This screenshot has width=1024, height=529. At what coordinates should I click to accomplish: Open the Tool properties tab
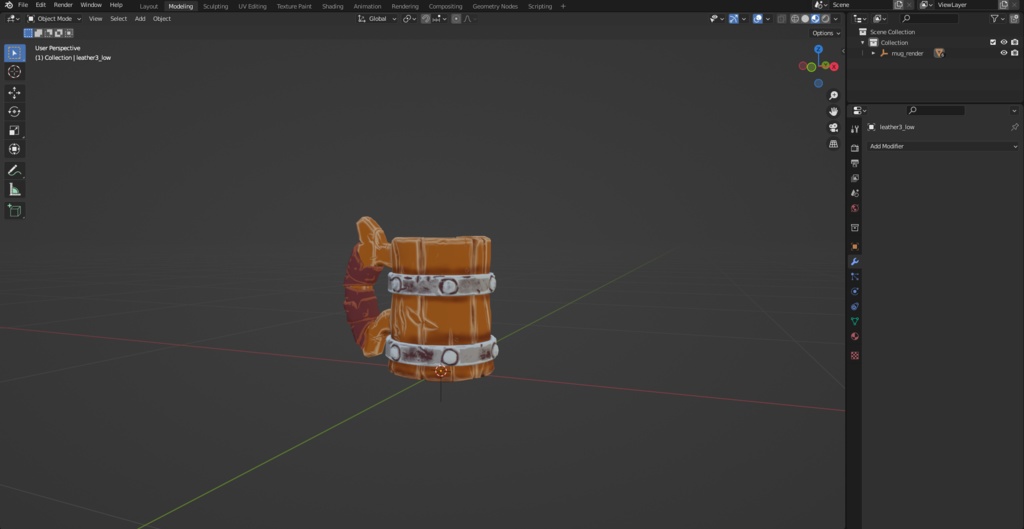tap(855, 129)
